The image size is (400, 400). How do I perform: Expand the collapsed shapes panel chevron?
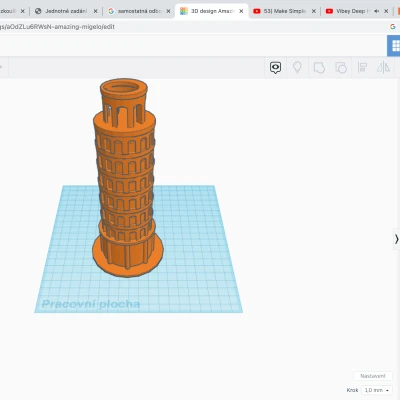(396, 239)
